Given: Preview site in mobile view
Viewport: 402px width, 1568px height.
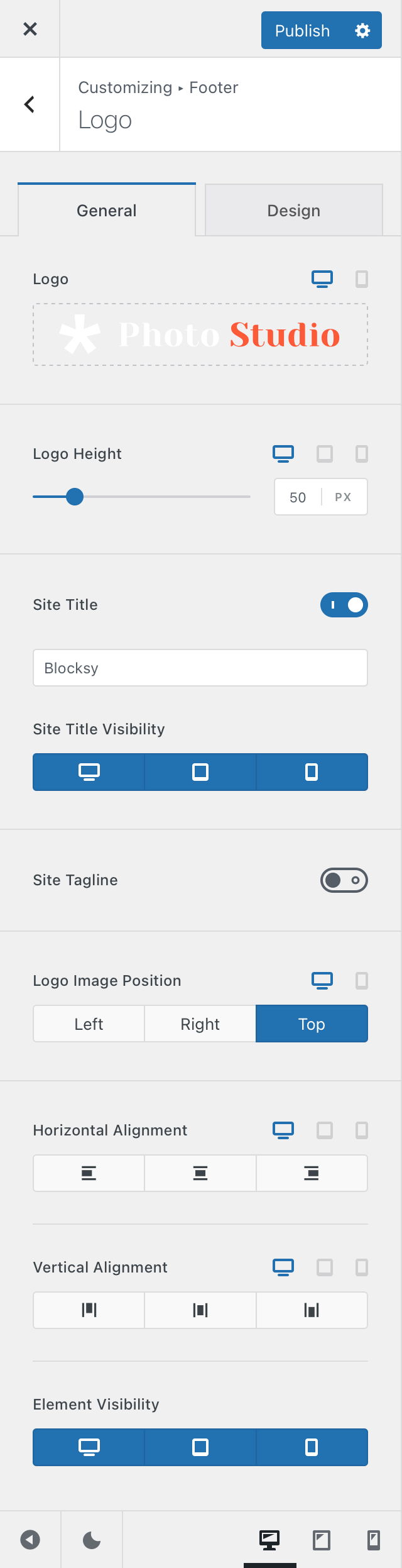Looking at the screenshot, I should click(374, 1540).
